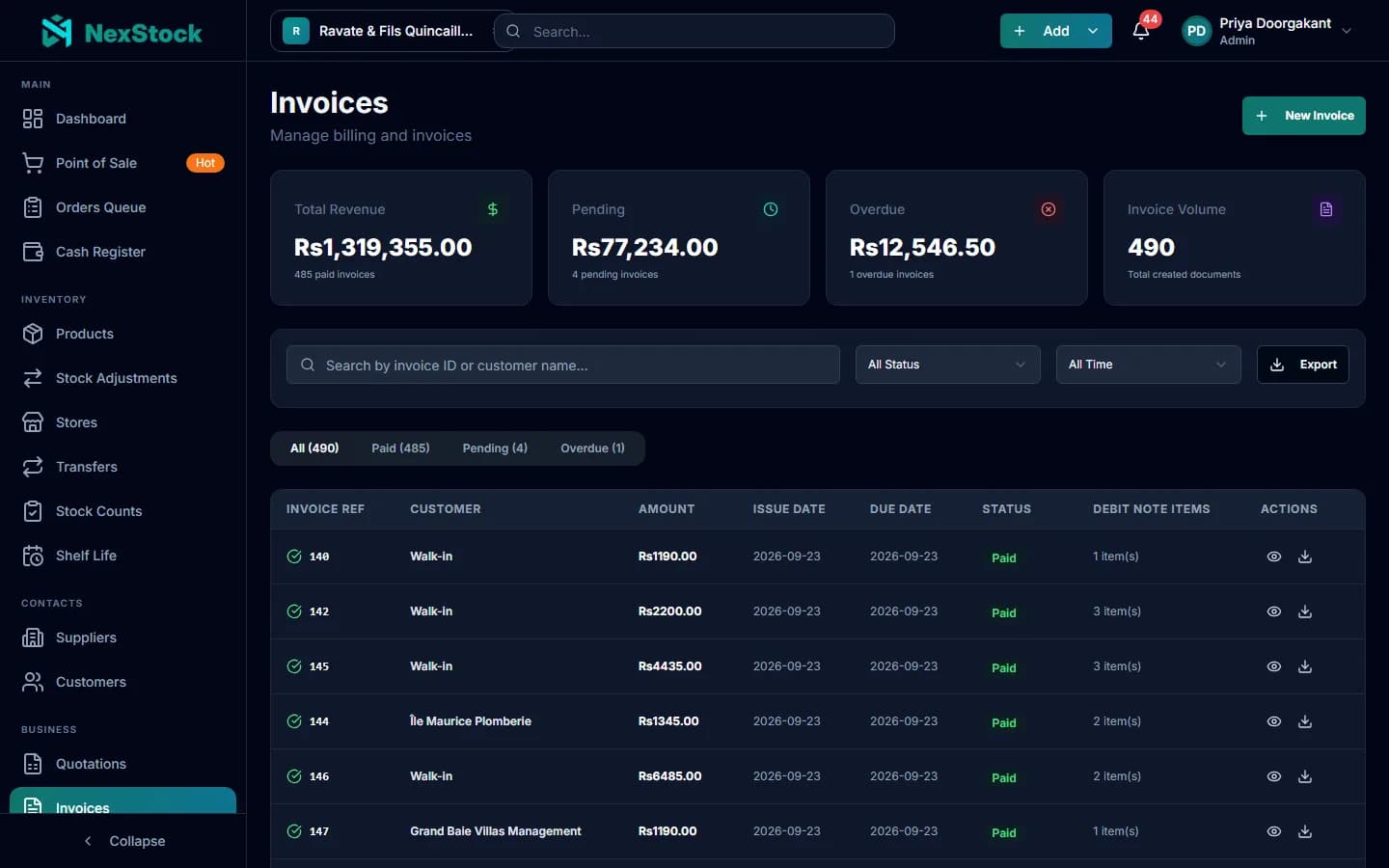The height and width of the screenshot is (868, 1389).
Task: Open the Stock Adjustments page
Action: click(x=123, y=378)
